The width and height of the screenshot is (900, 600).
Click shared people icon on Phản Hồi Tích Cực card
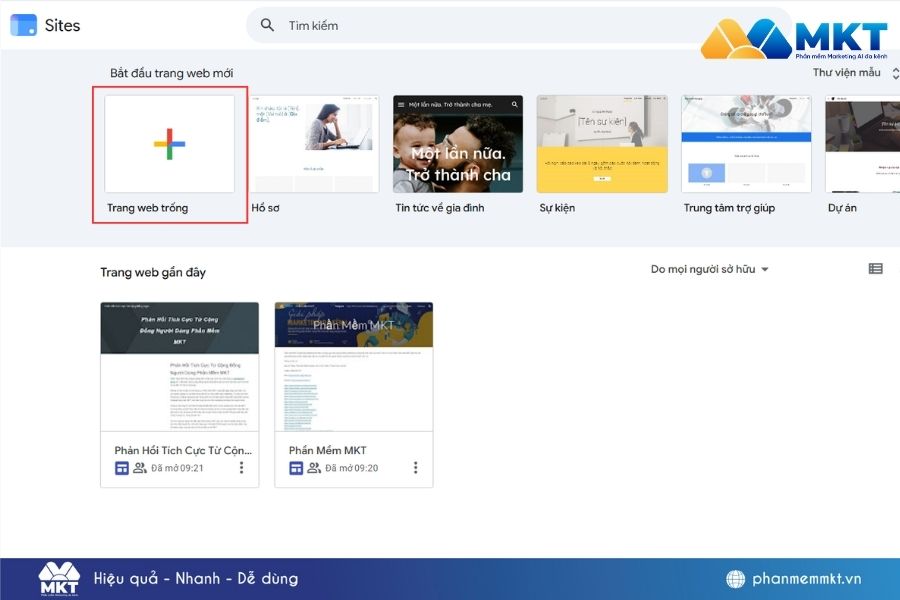(140, 468)
